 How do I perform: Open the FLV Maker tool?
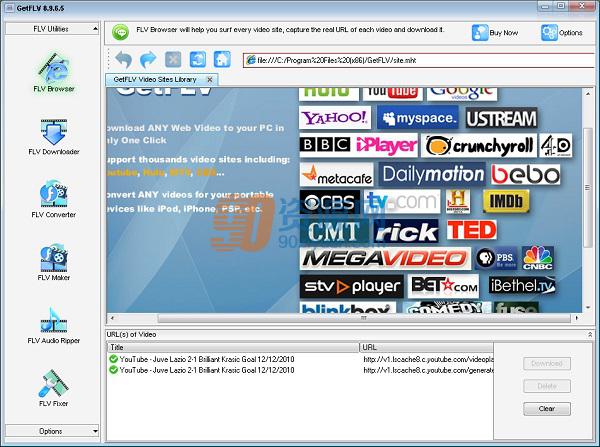coord(54,262)
